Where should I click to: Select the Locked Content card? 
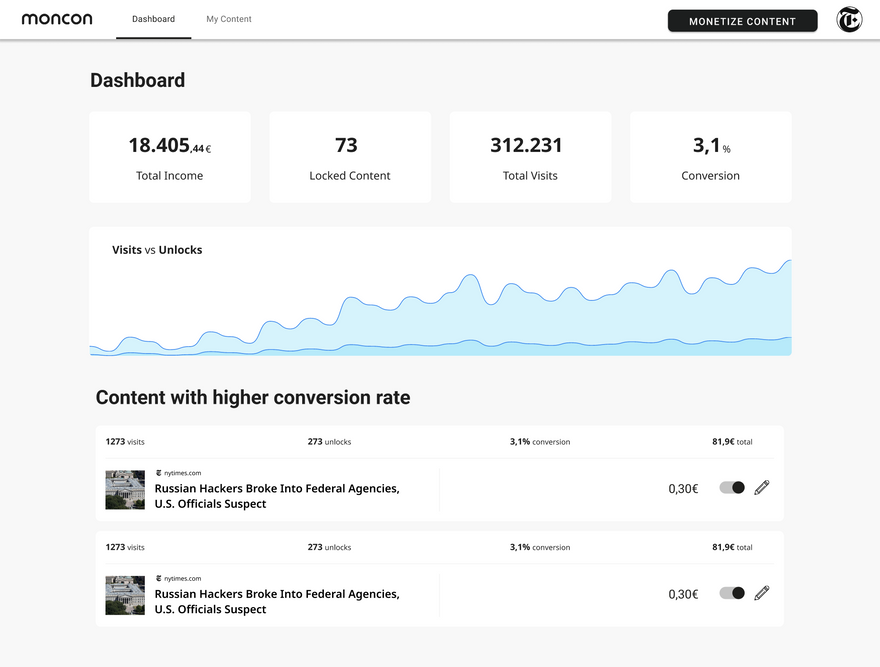click(x=350, y=157)
